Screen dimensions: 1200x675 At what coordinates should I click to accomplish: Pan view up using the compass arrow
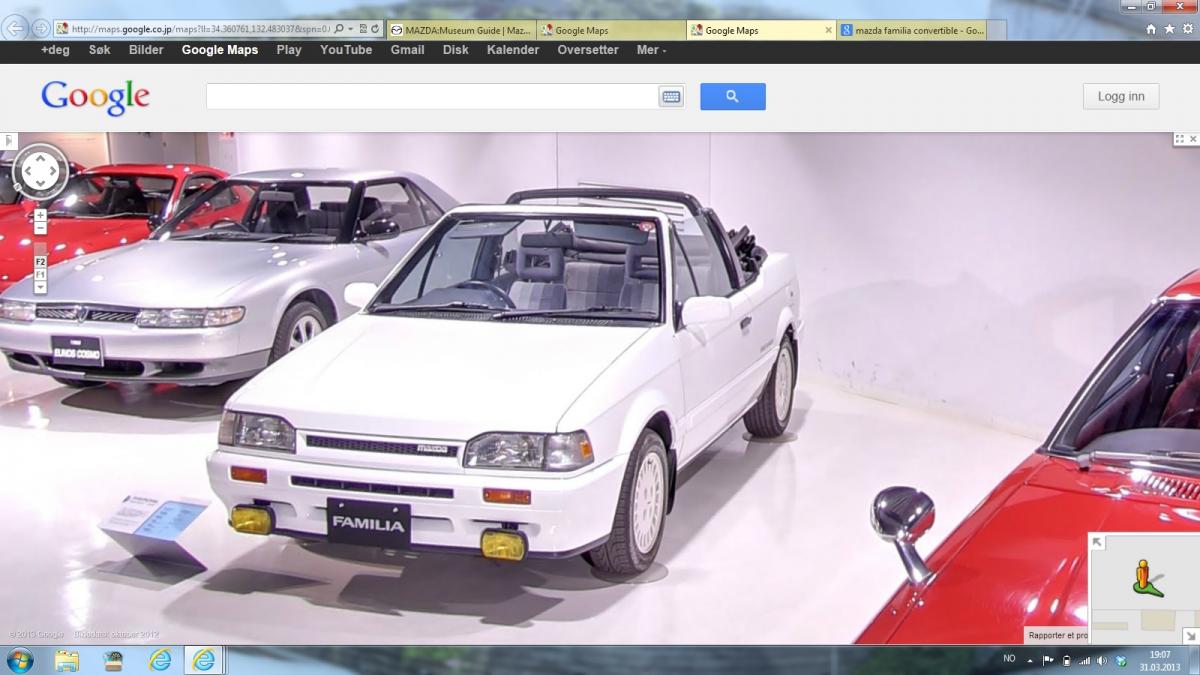pos(40,157)
